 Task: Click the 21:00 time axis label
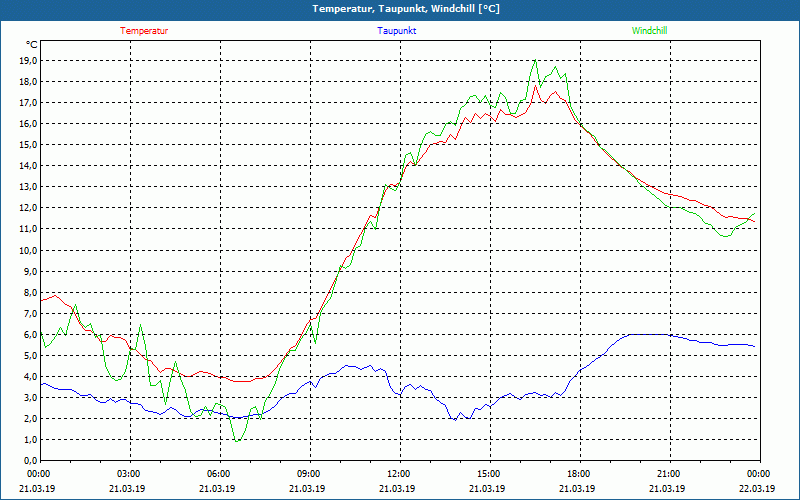coord(670,474)
